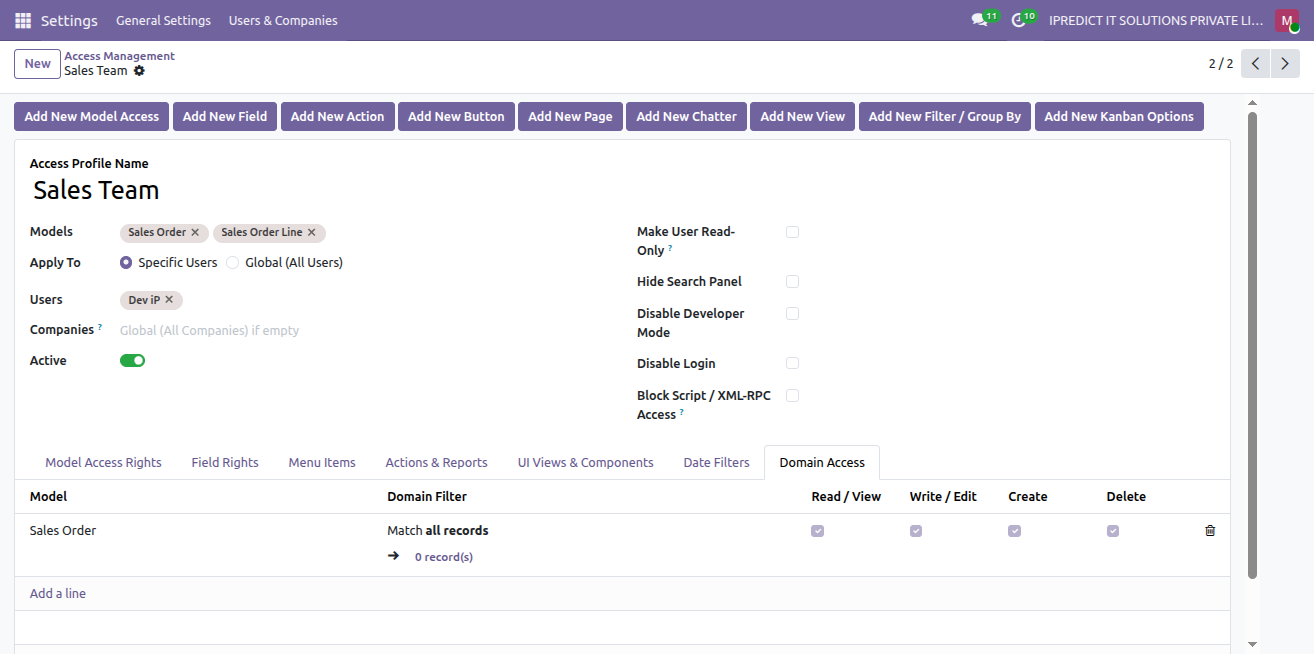Toggle Delete permission for Sales Order
This screenshot has width=1314, height=654.
tap(1113, 531)
